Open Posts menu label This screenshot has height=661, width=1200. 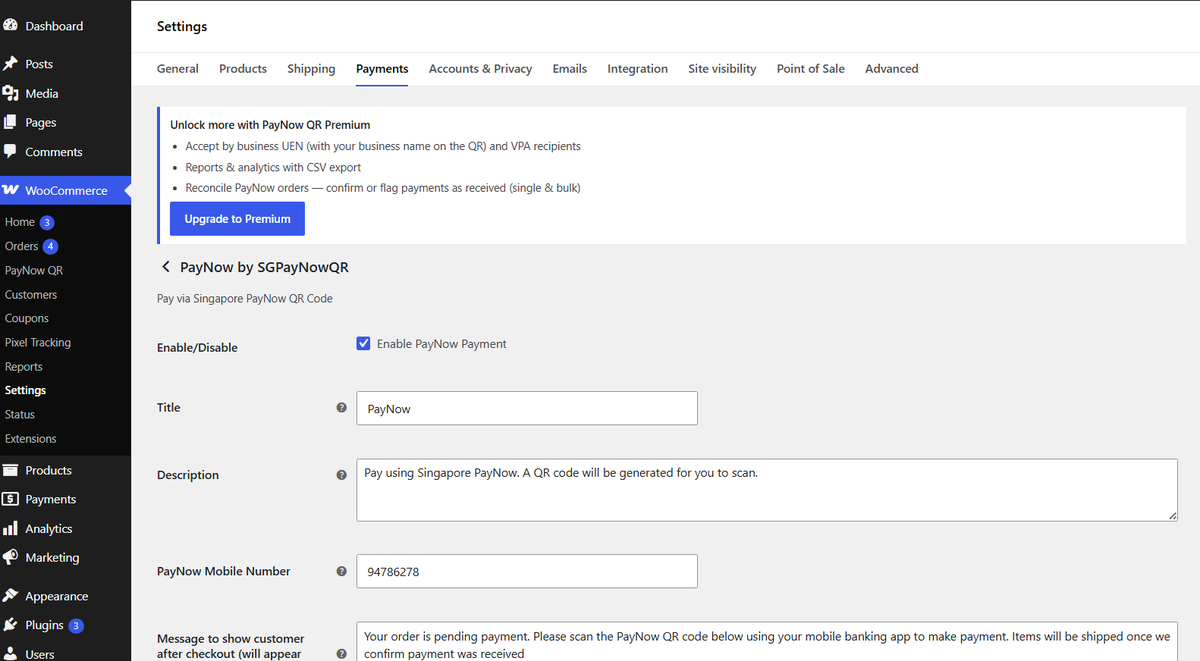(39, 63)
